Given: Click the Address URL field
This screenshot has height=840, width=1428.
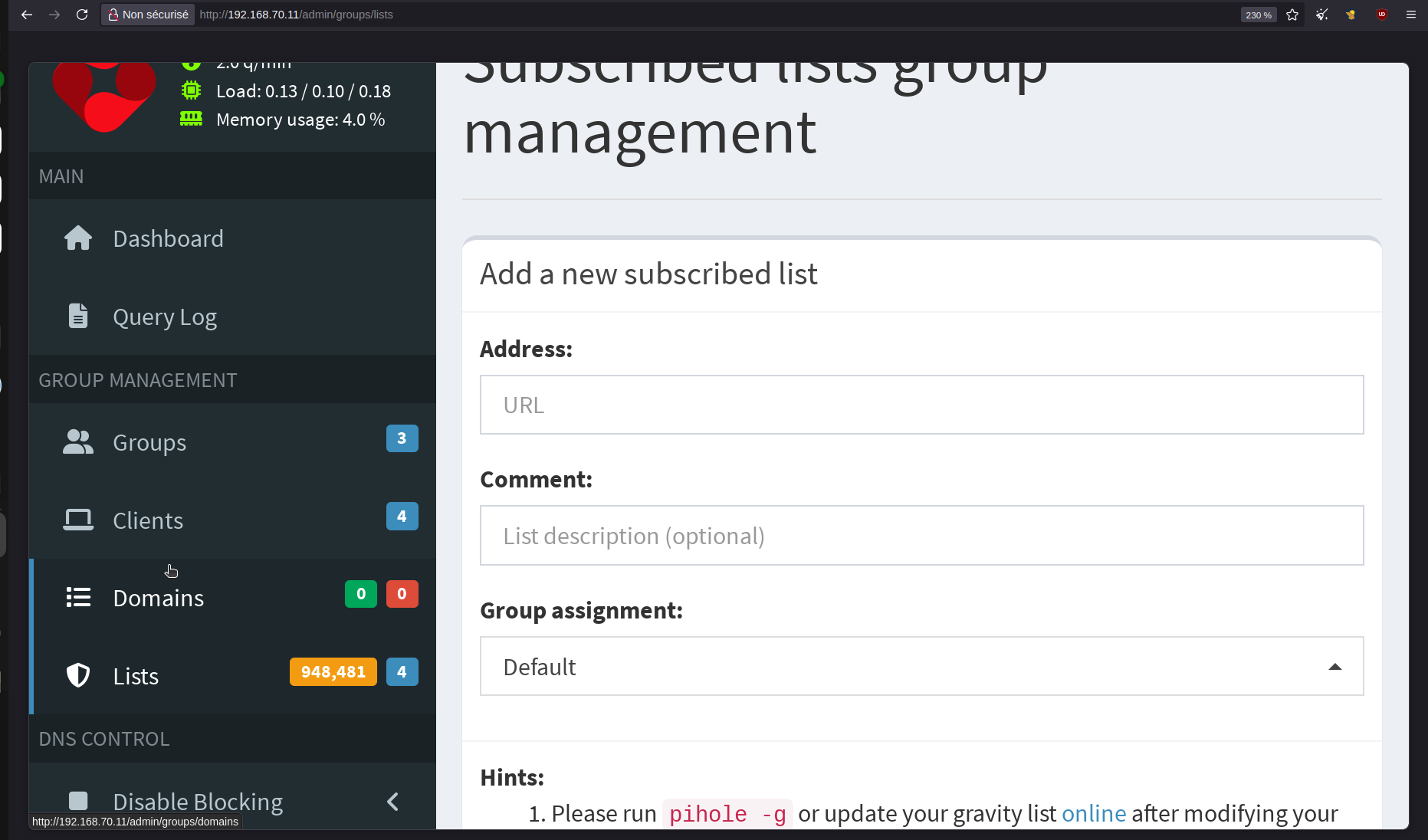Looking at the screenshot, I should click(x=921, y=405).
